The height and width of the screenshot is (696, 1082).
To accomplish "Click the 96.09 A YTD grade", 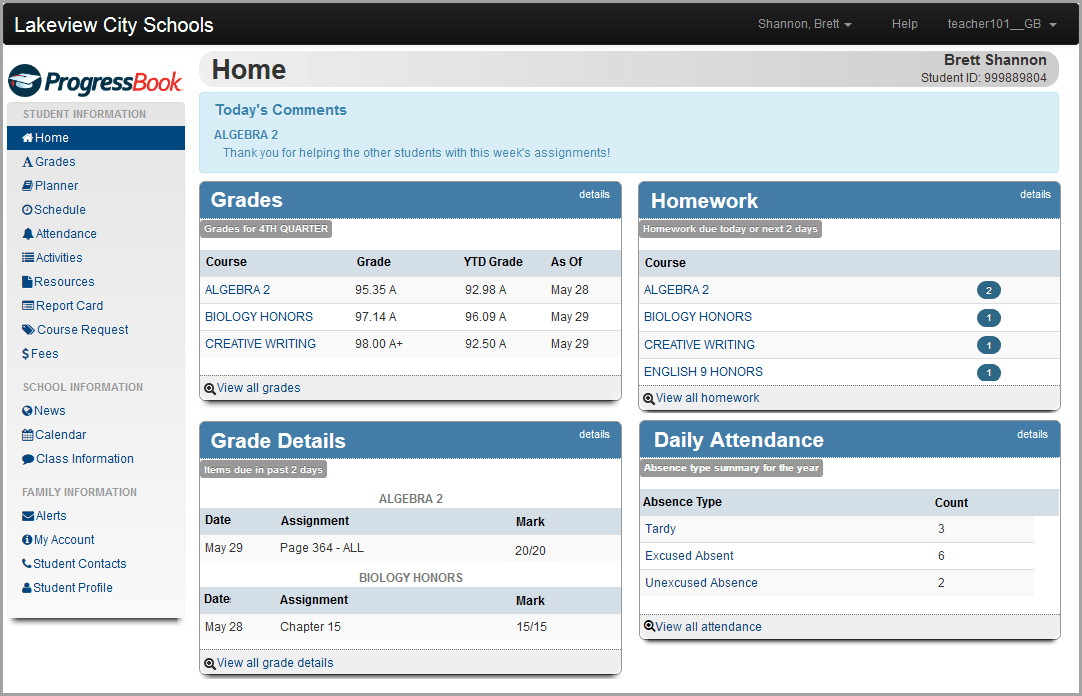I will [486, 317].
